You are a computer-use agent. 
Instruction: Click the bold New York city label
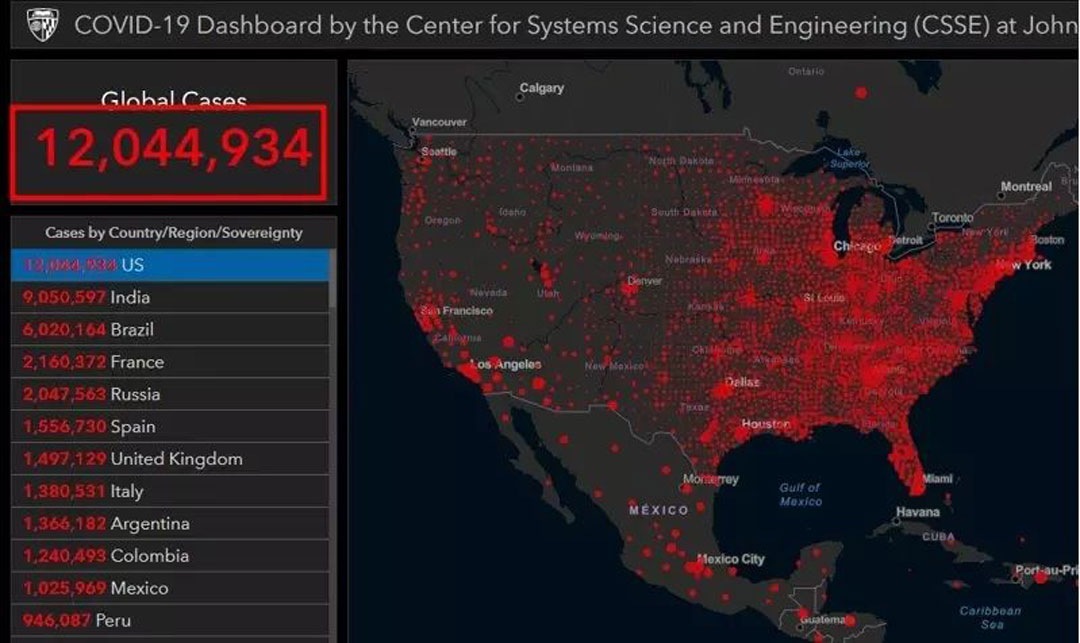pyautogui.click(x=1024, y=264)
